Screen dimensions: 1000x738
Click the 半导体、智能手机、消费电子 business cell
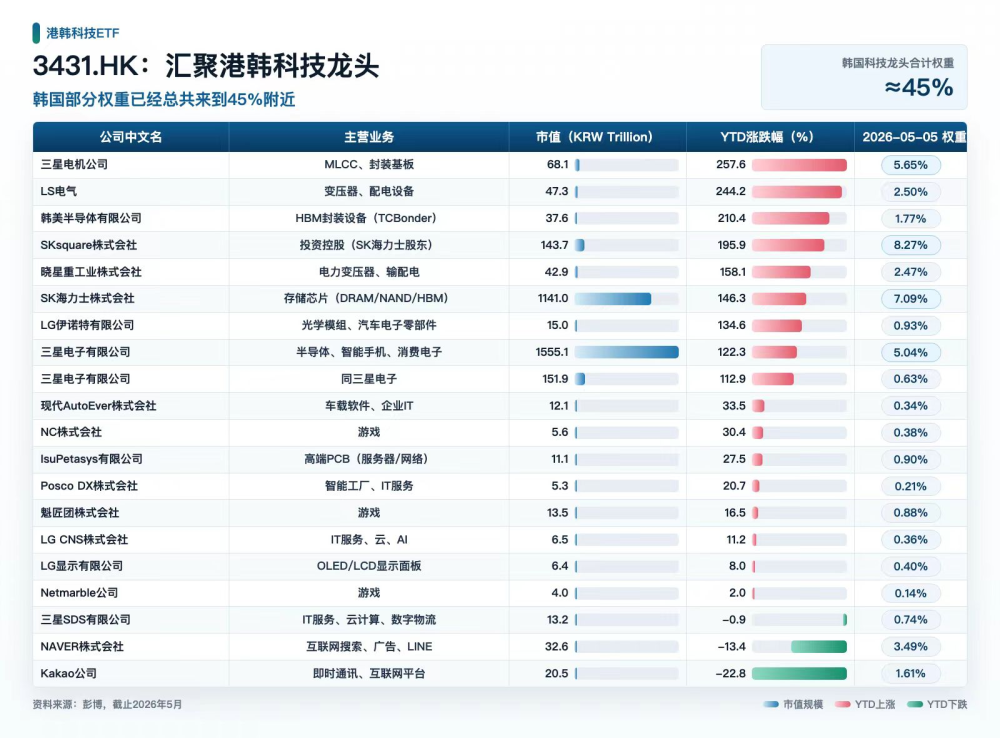pos(369,351)
